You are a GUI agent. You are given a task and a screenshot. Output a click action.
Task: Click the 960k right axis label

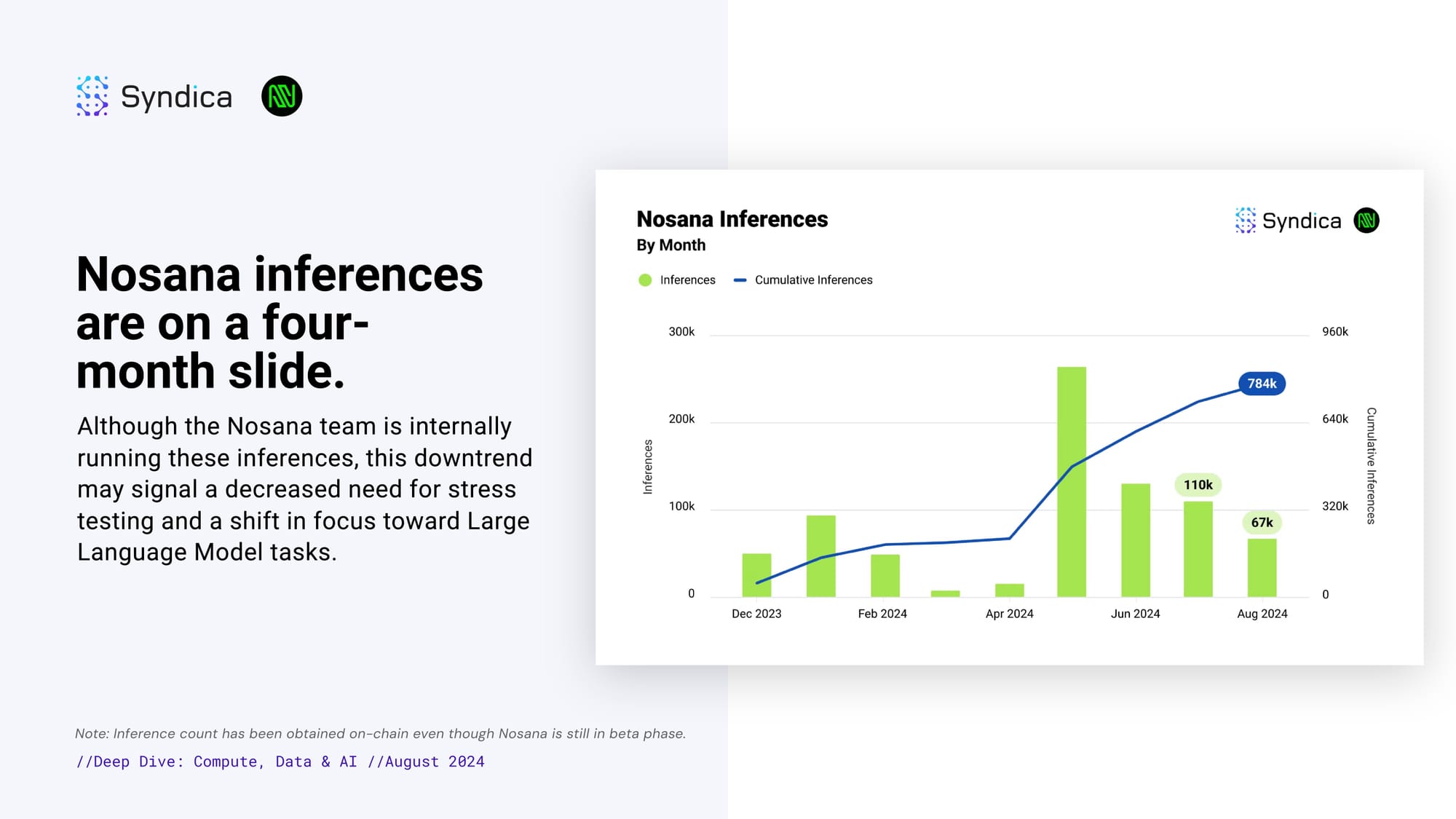tap(1335, 332)
